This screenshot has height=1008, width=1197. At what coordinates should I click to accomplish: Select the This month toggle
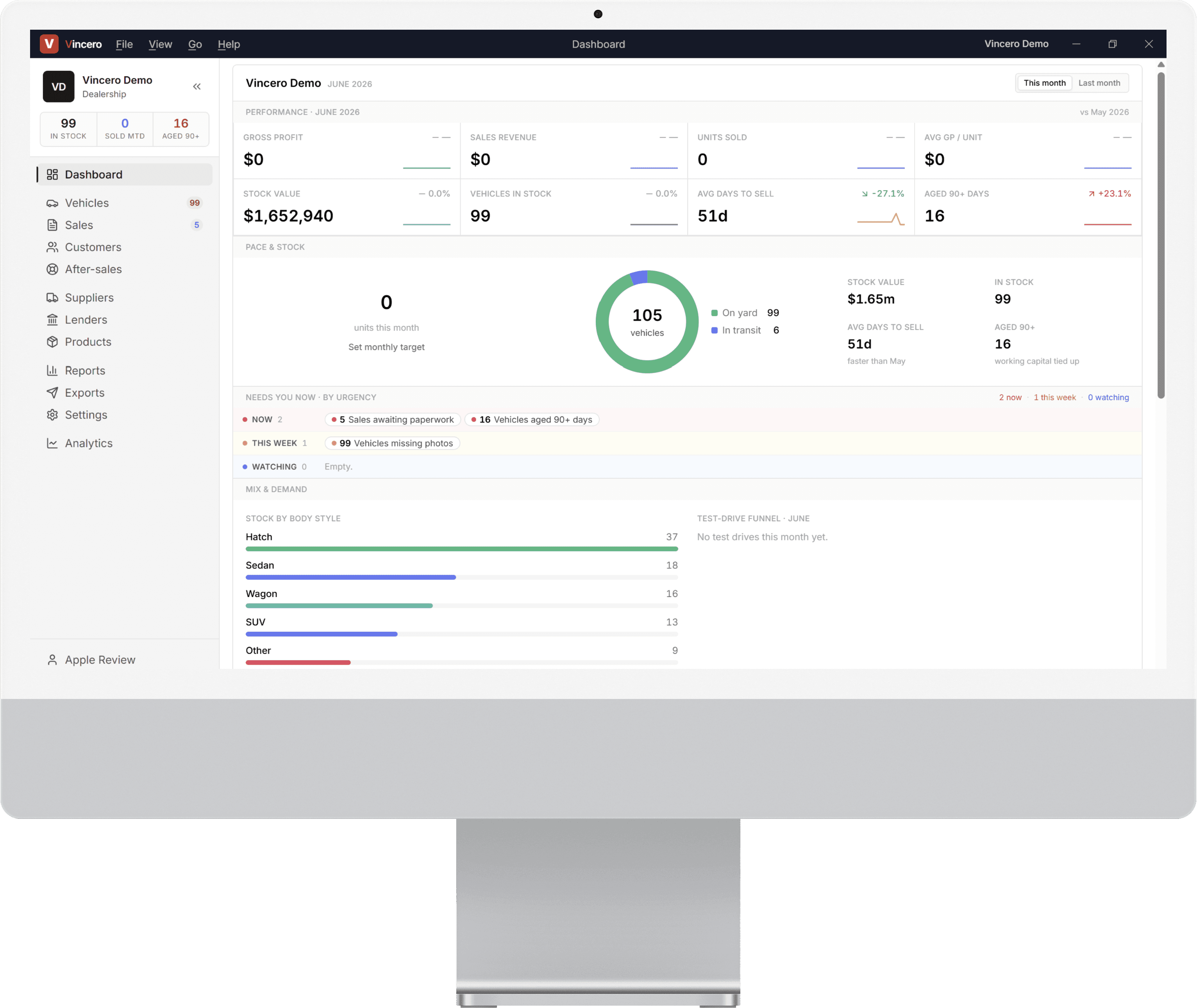click(x=1045, y=83)
